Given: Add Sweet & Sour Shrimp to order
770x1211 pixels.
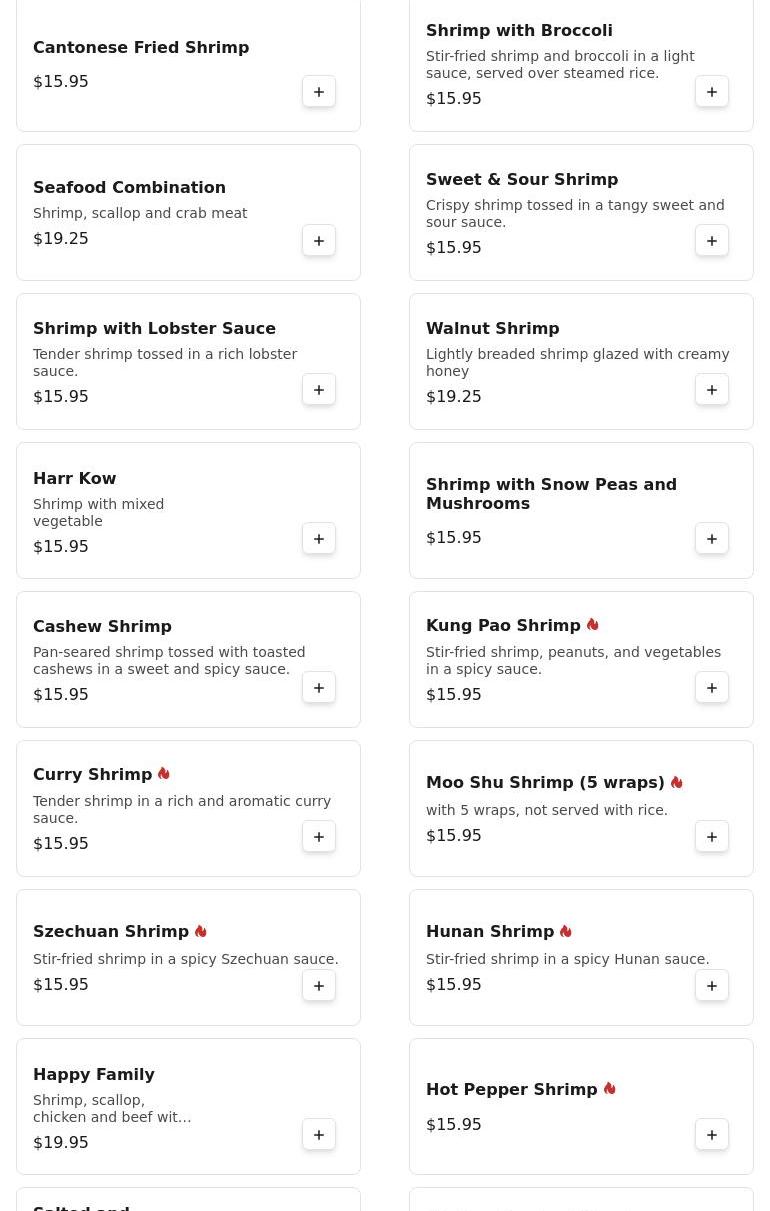Looking at the screenshot, I should (712, 241).
